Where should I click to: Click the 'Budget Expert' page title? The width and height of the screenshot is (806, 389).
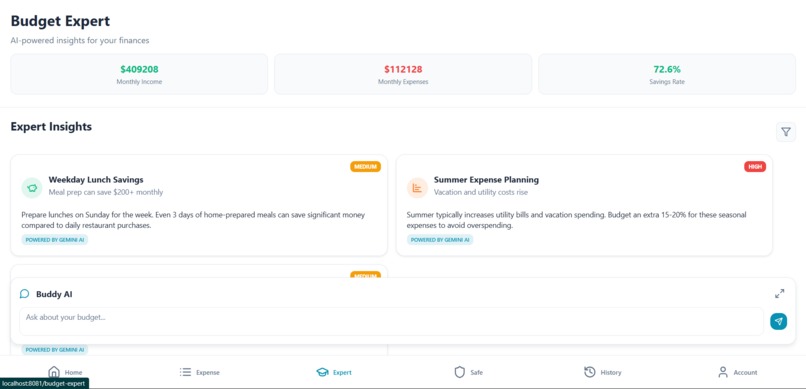(60, 21)
